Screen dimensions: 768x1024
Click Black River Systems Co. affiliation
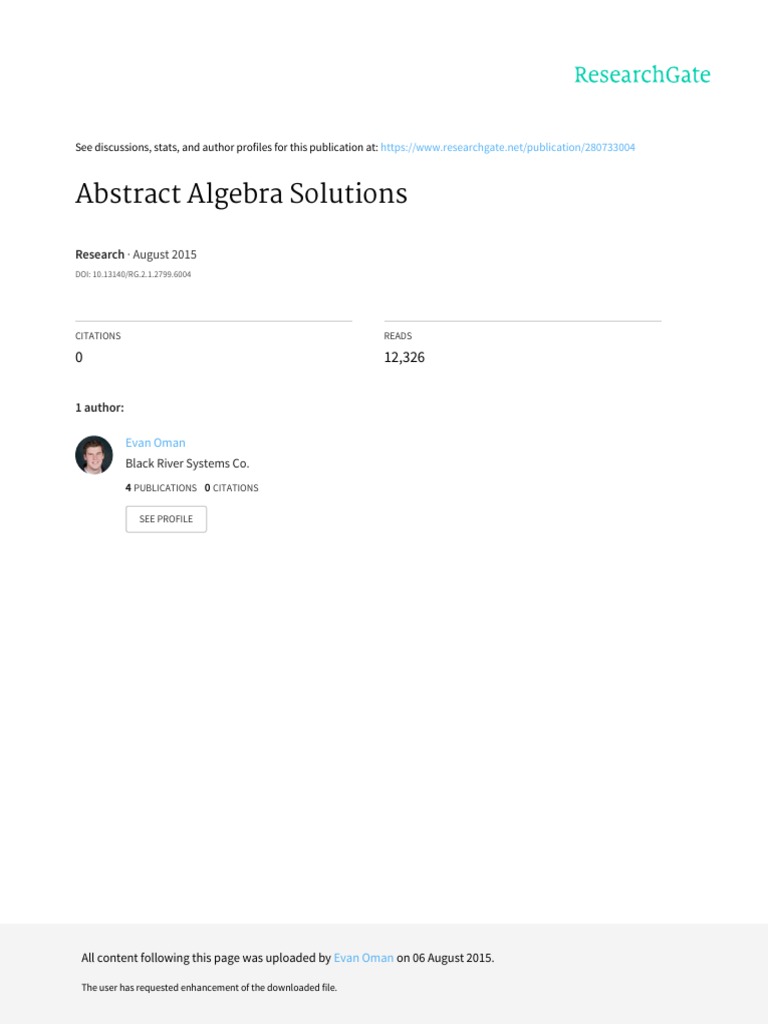click(187, 464)
